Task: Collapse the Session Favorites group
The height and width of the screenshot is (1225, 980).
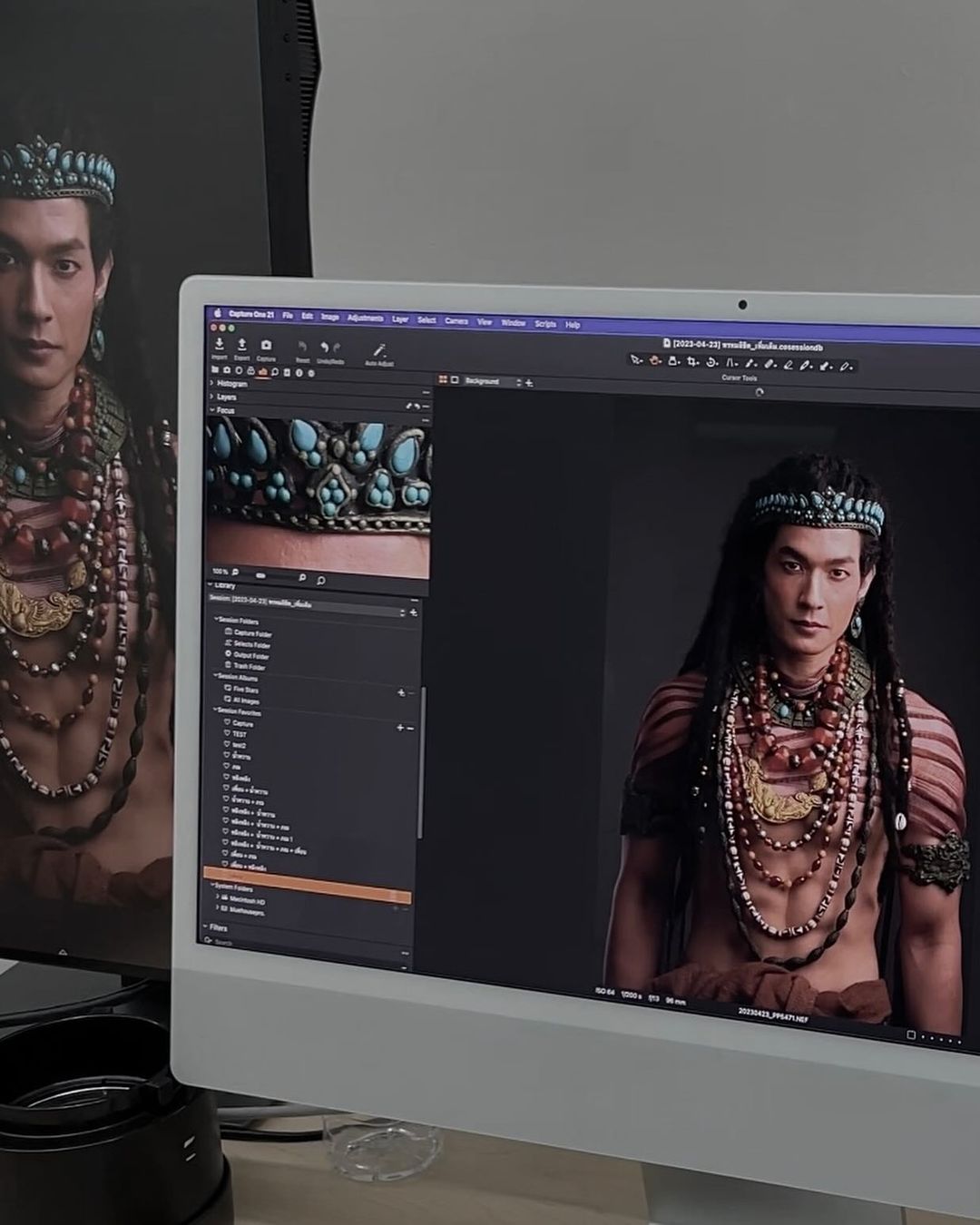Action: pos(215,711)
